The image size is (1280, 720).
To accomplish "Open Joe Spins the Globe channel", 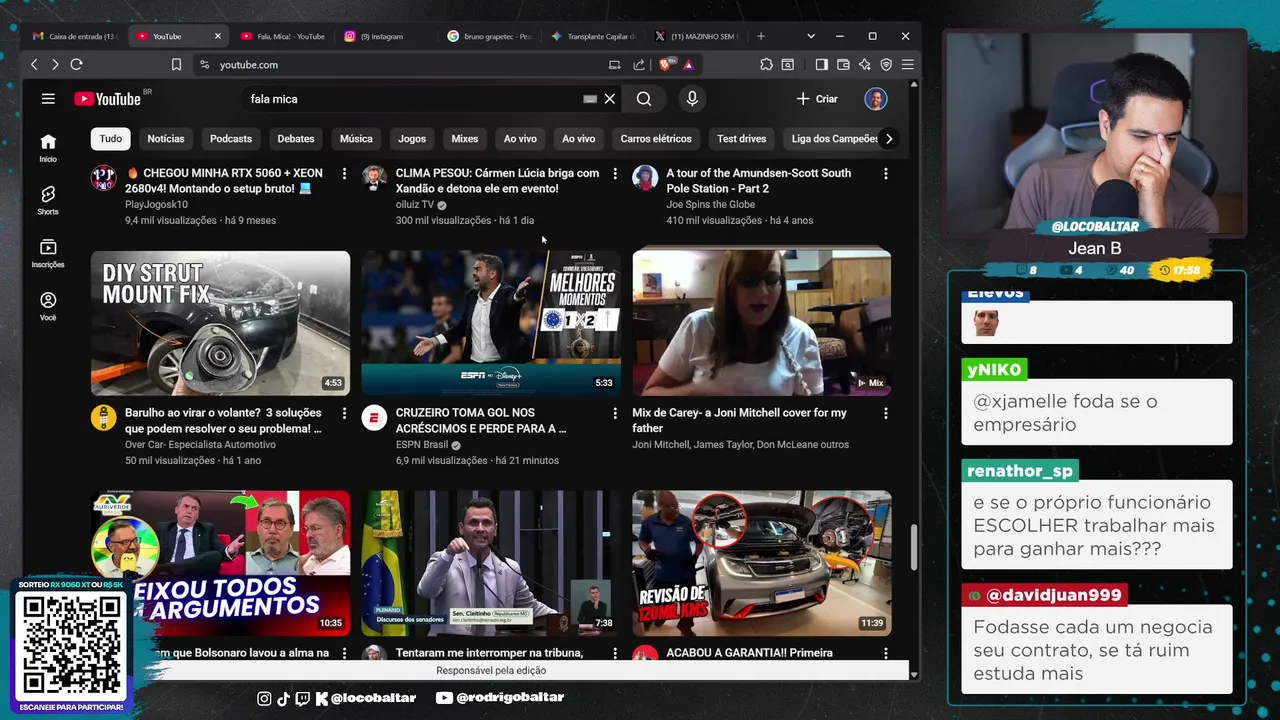I will [x=711, y=205].
